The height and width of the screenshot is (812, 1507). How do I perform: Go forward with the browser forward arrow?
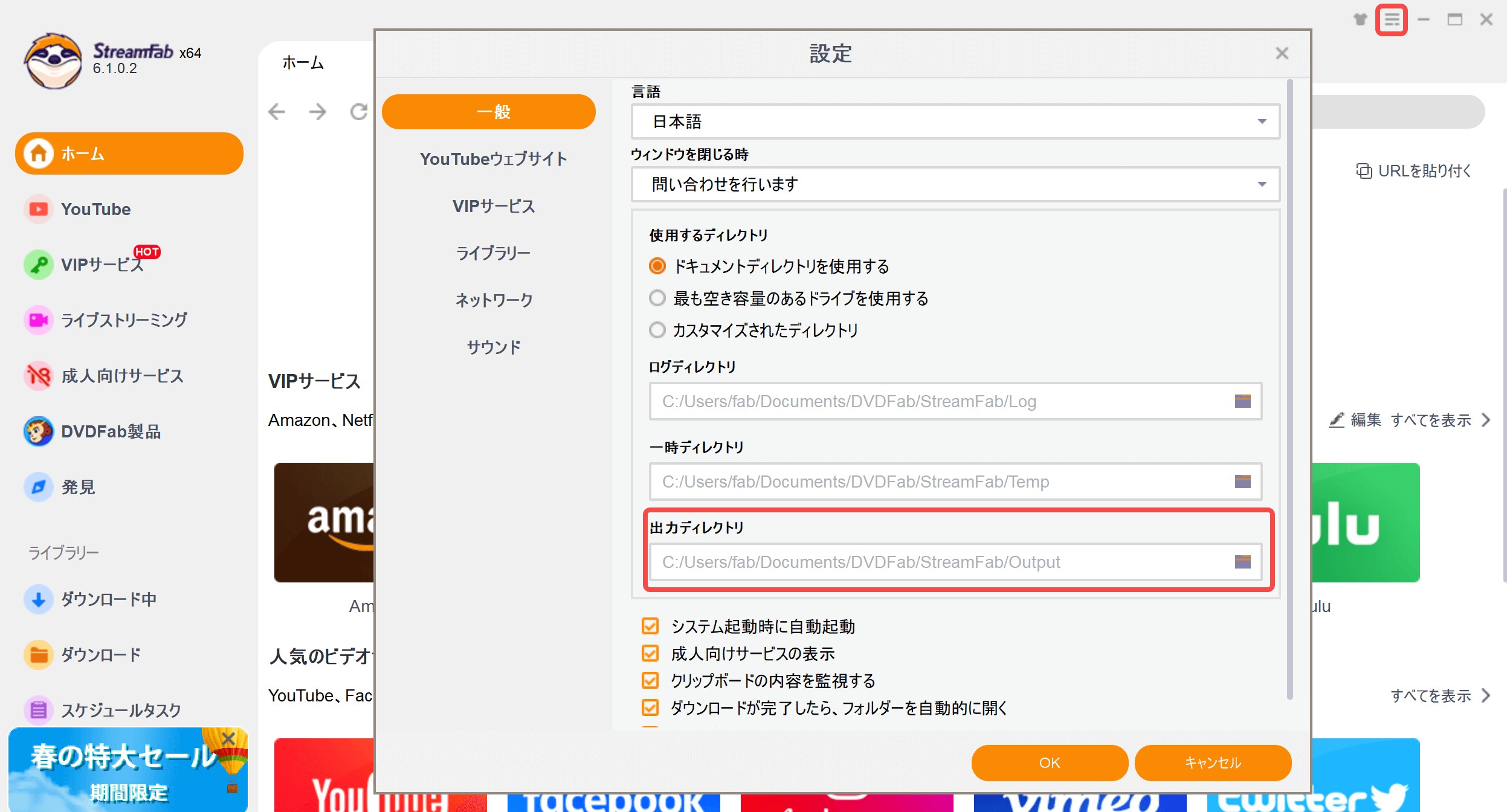(318, 112)
